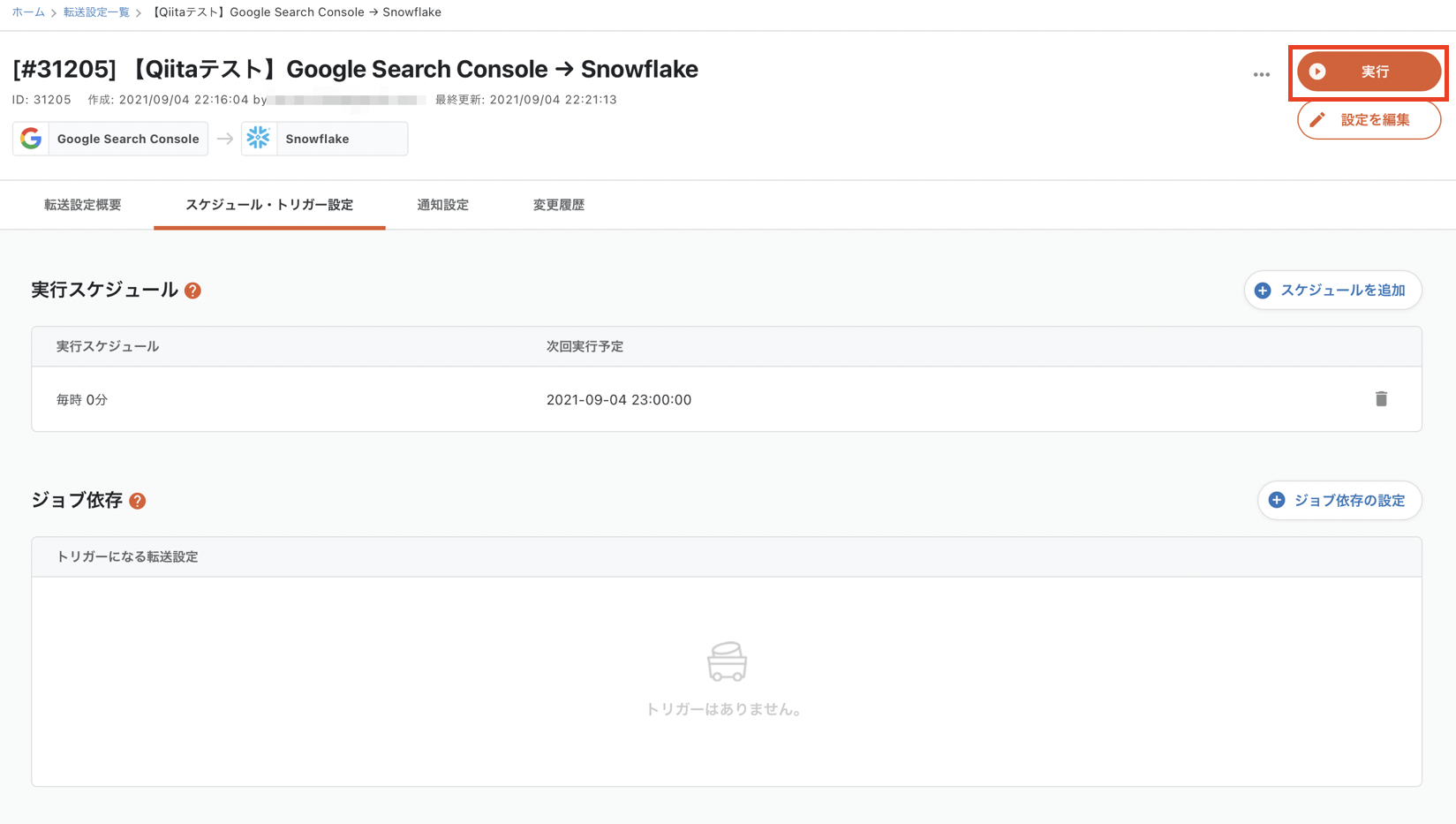Screen dimensions: 1456x824
Task: Click the トリガーはありません empty message
Action: 724,709
